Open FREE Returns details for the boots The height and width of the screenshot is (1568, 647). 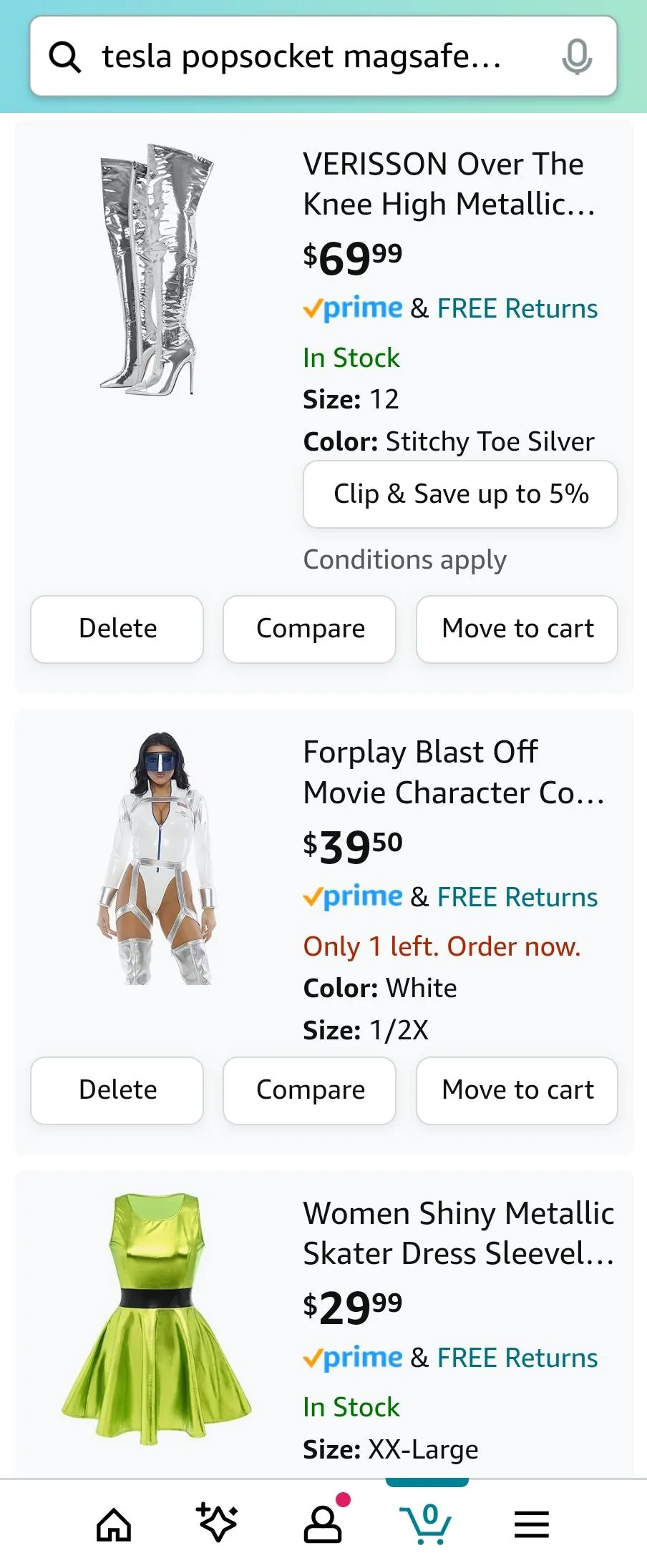pyautogui.click(x=517, y=308)
